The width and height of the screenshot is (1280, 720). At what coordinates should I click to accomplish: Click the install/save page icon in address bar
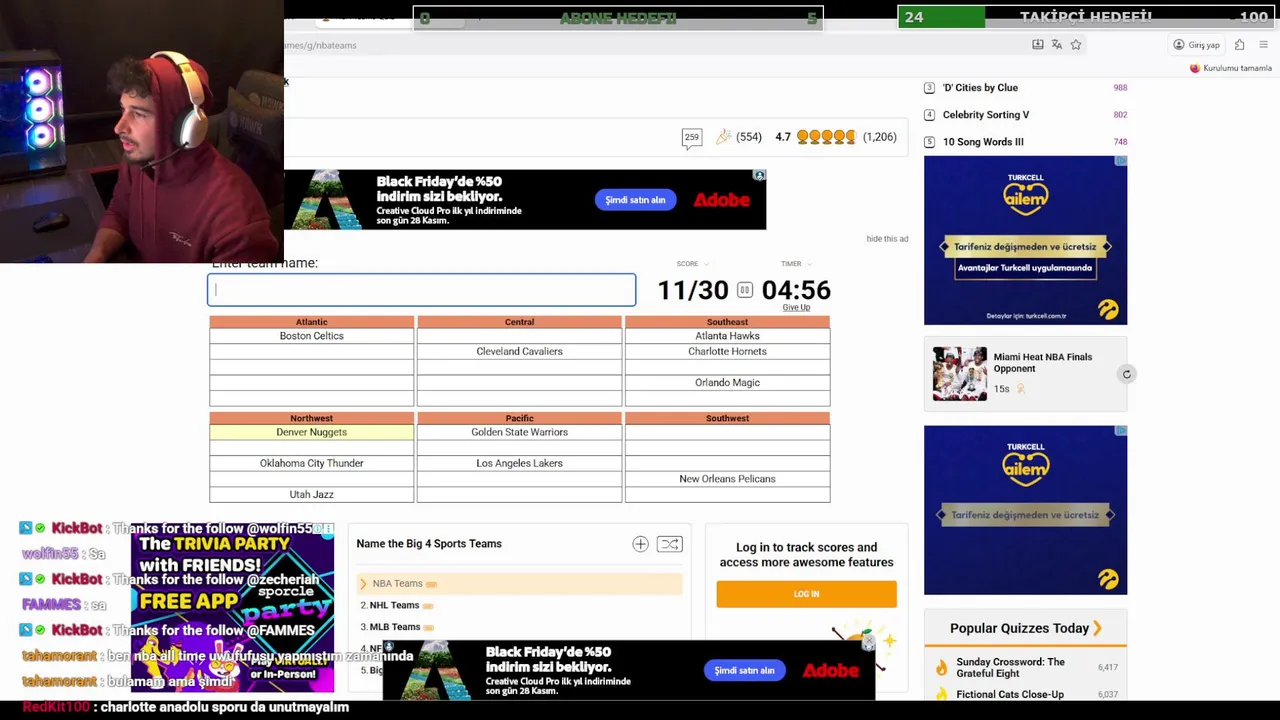1038,45
